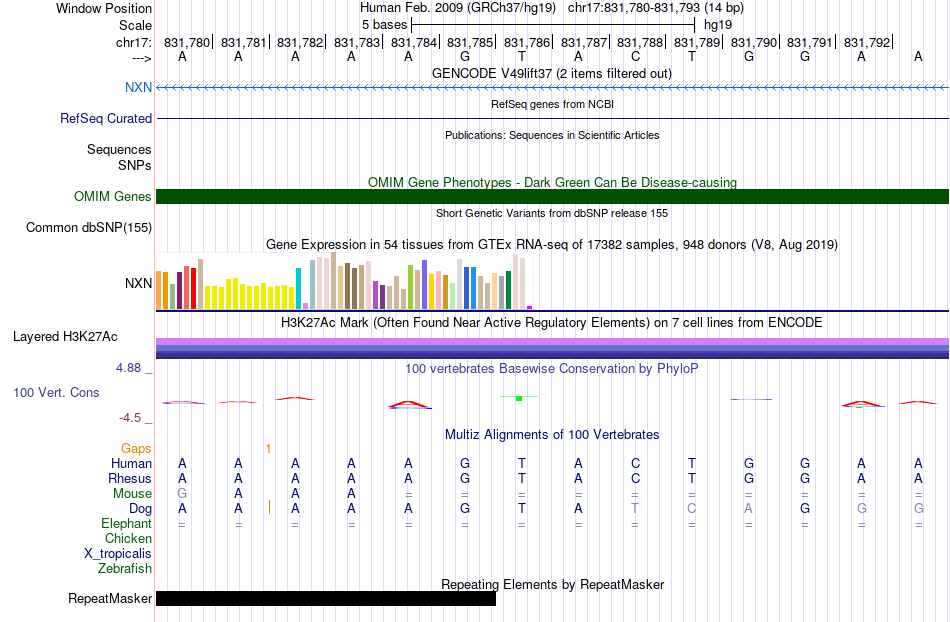
Task: Click the dark green OMIM gene bar
Action: click(x=553, y=196)
